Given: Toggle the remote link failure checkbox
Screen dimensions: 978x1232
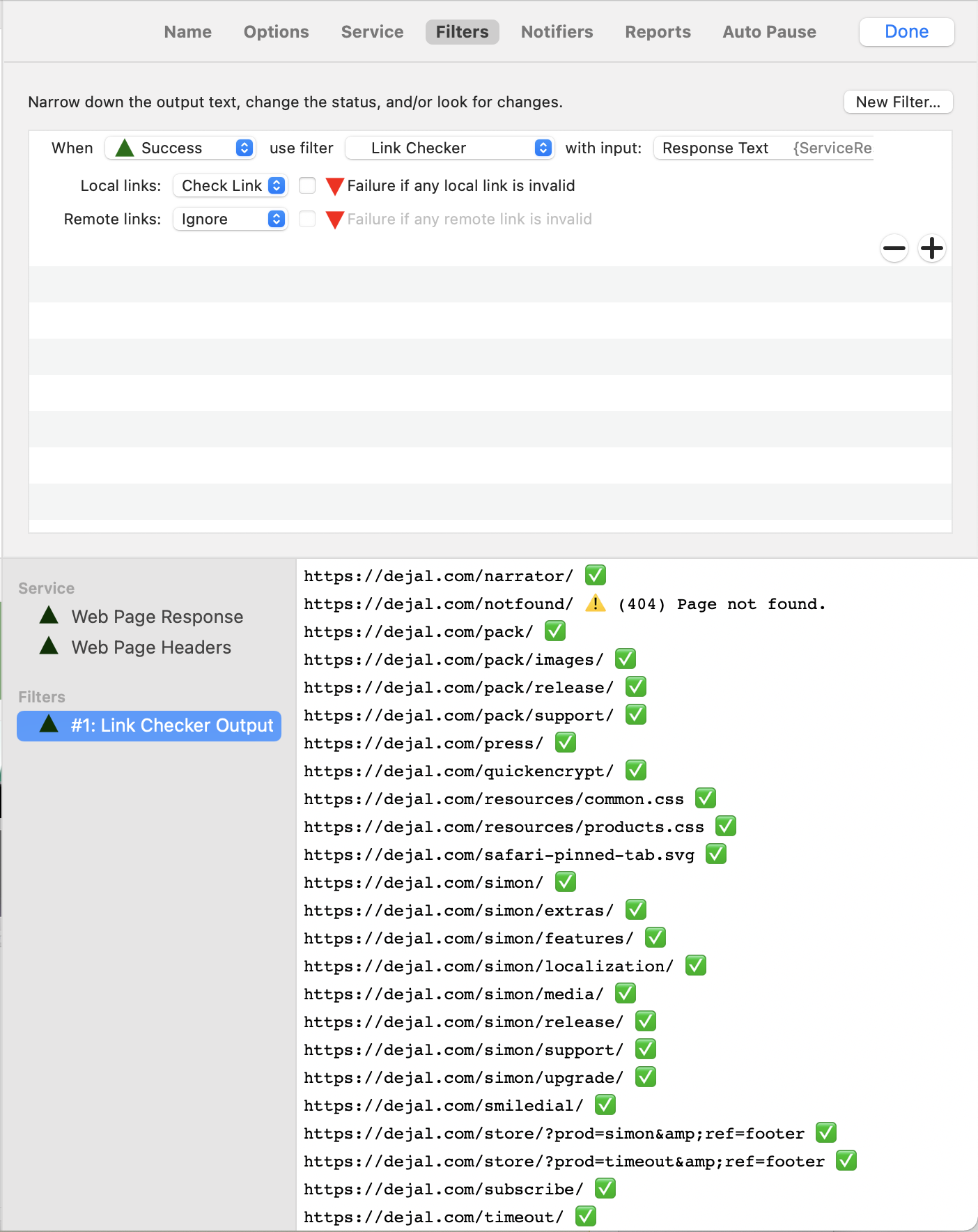Looking at the screenshot, I should pos(307,219).
